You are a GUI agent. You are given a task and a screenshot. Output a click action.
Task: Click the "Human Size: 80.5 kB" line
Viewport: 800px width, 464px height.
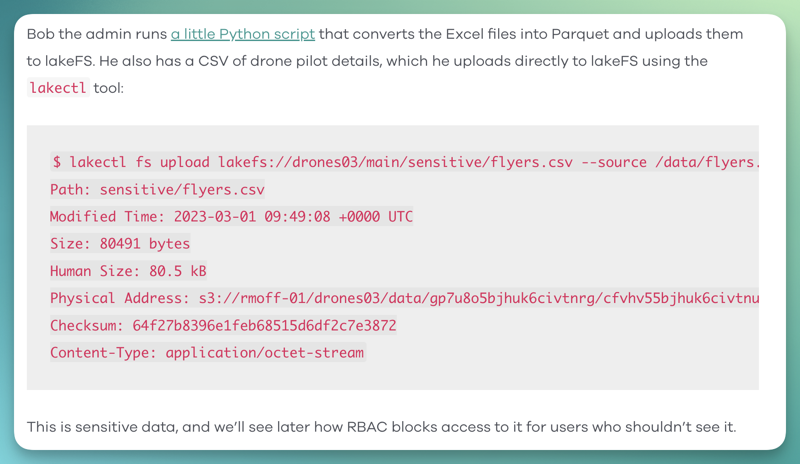[x=128, y=270]
